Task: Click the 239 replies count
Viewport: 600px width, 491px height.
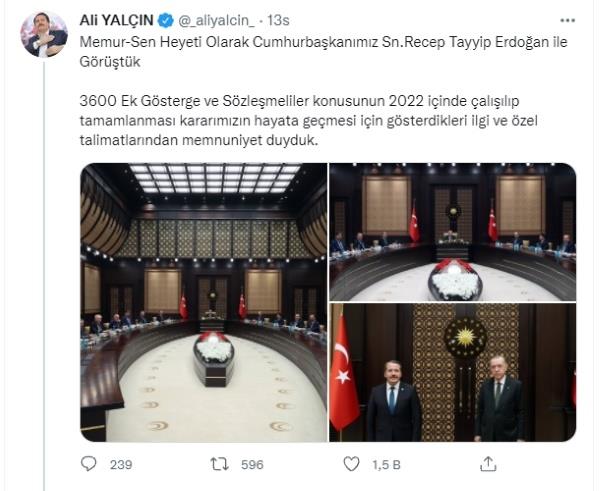Action: coord(121,465)
